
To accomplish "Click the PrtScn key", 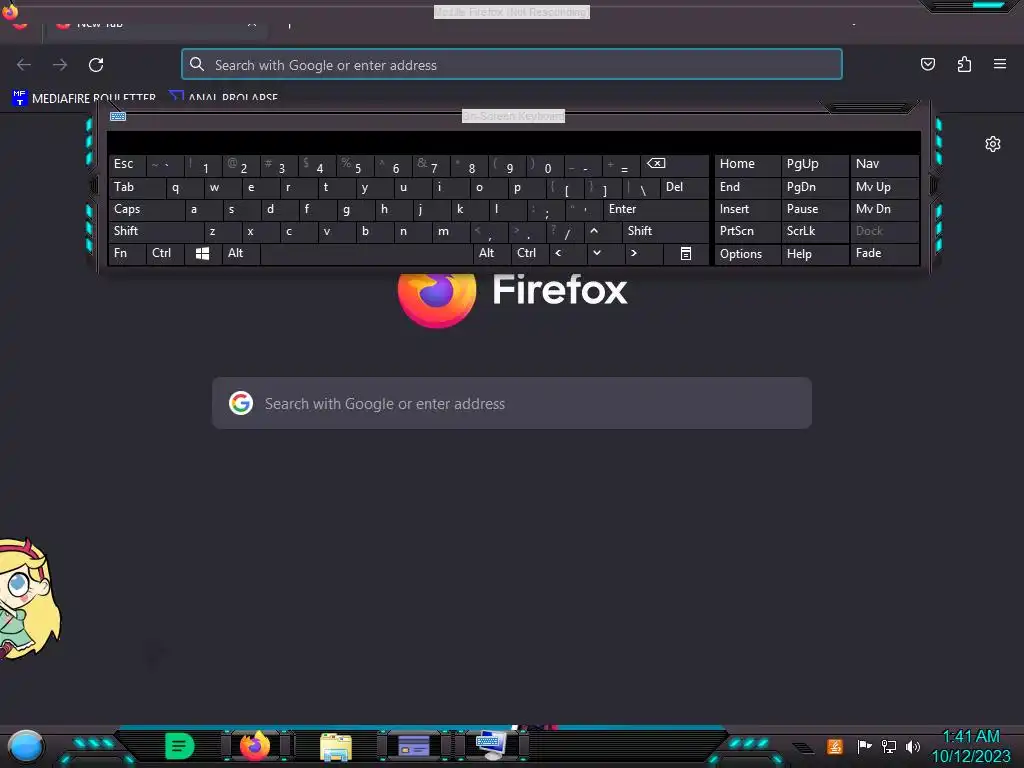I will [747, 231].
